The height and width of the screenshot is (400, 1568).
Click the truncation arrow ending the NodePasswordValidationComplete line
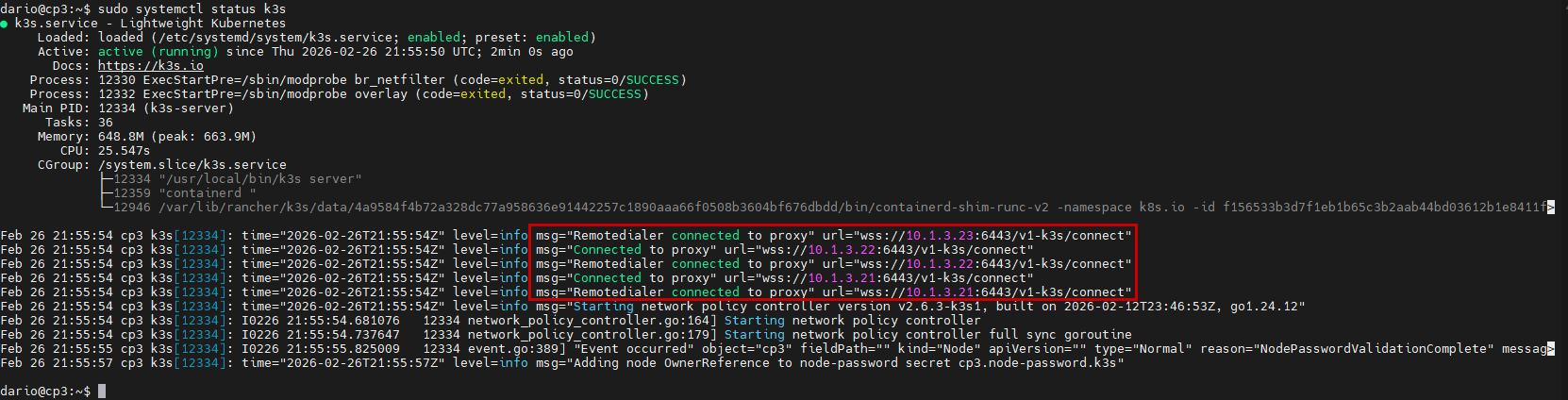[x=1551, y=349]
